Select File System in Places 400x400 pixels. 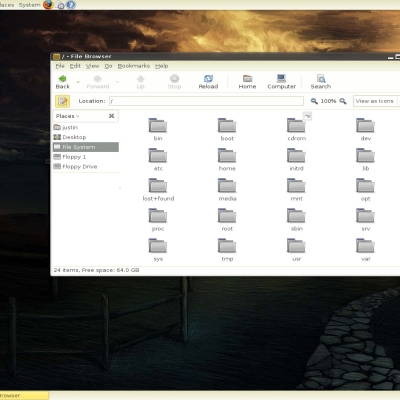pos(86,147)
